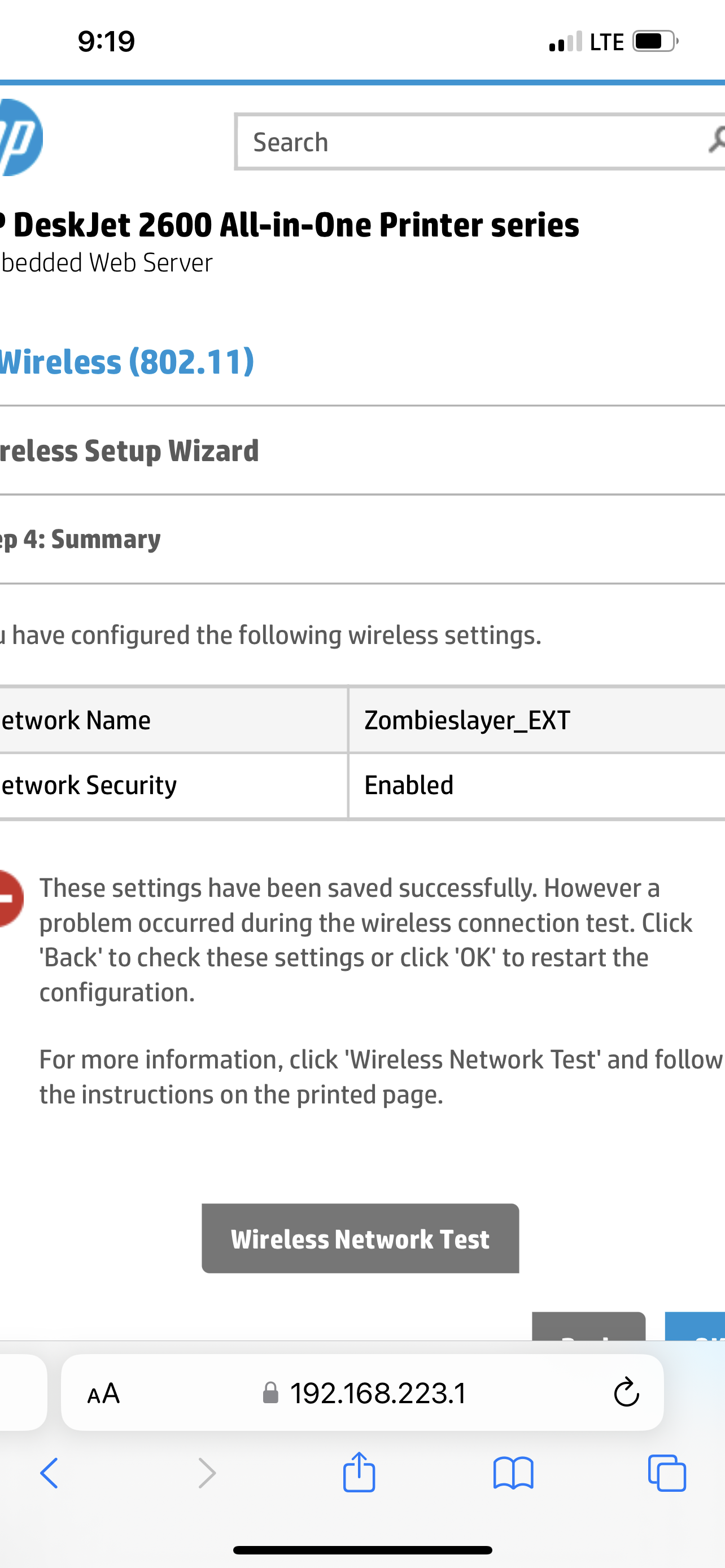The width and height of the screenshot is (725, 1568).
Task: Open Safari bookmarks
Action: pyautogui.click(x=513, y=1473)
